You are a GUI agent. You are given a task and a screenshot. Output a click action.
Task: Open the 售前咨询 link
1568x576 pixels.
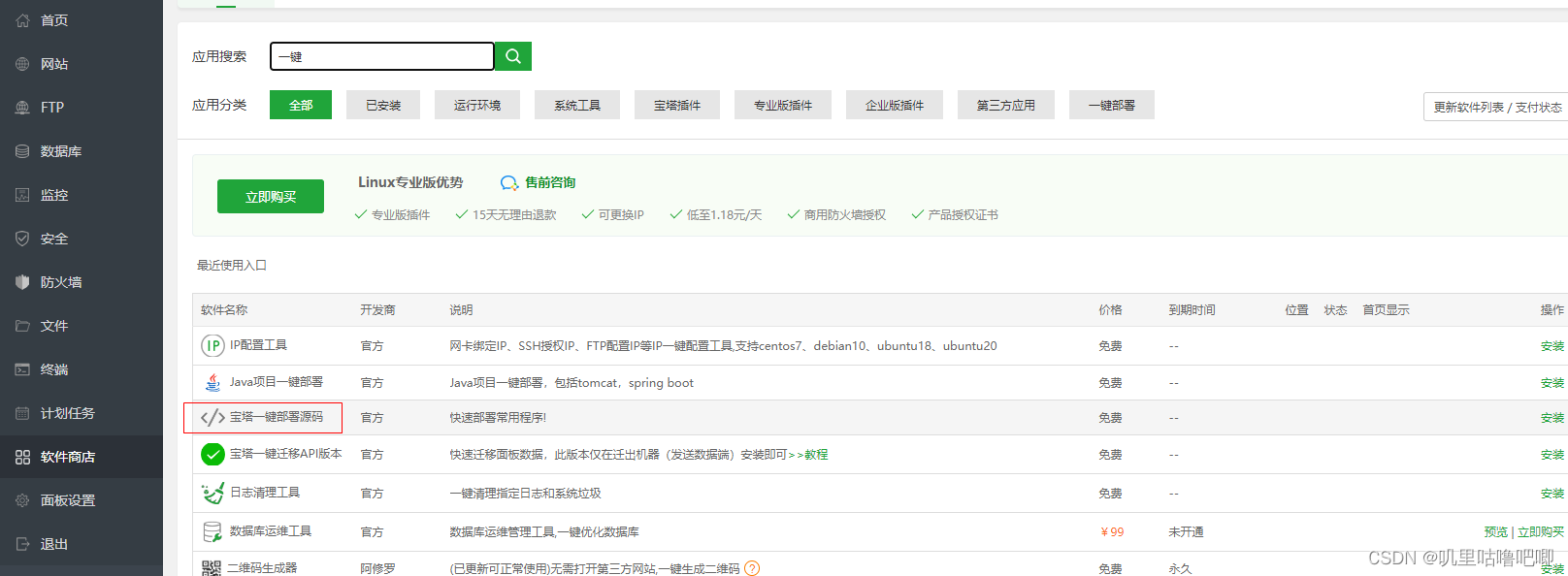click(550, 182)
